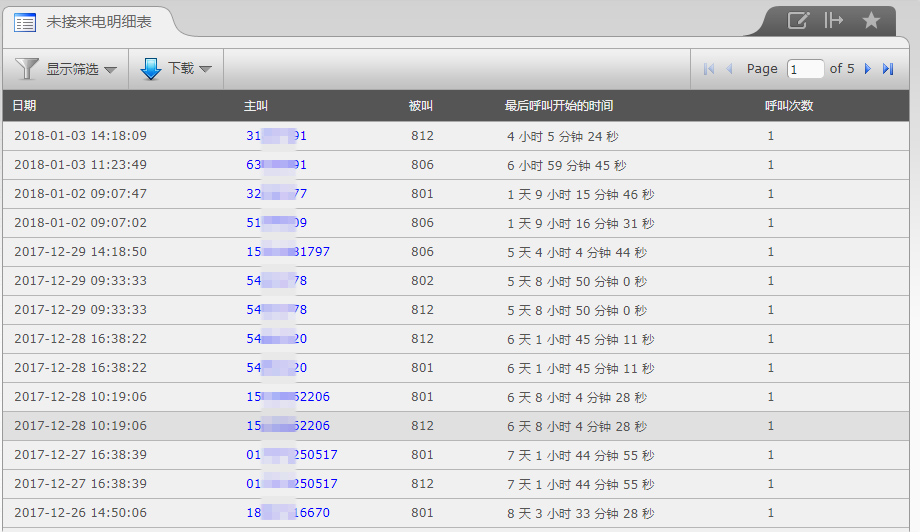The image size is (920, 532).
Task: Expand the 显示筛选 dropdown arrow
Action: click(x=110, y=70)
